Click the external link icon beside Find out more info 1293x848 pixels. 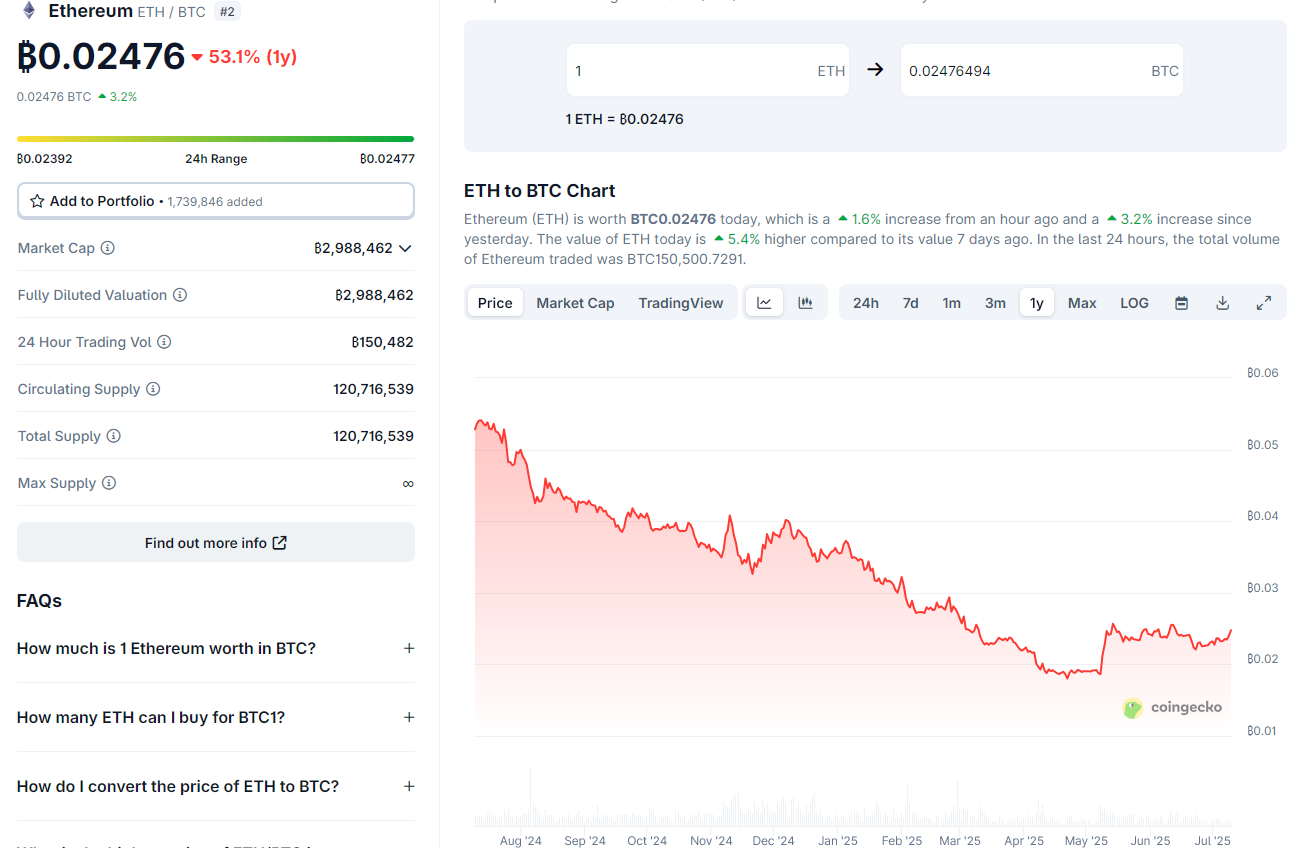(x=280, y=543)
